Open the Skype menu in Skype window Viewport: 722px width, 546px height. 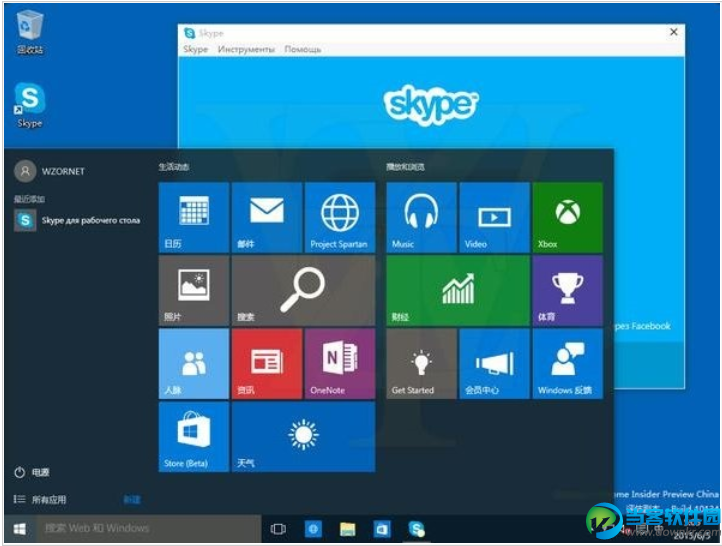196,49
